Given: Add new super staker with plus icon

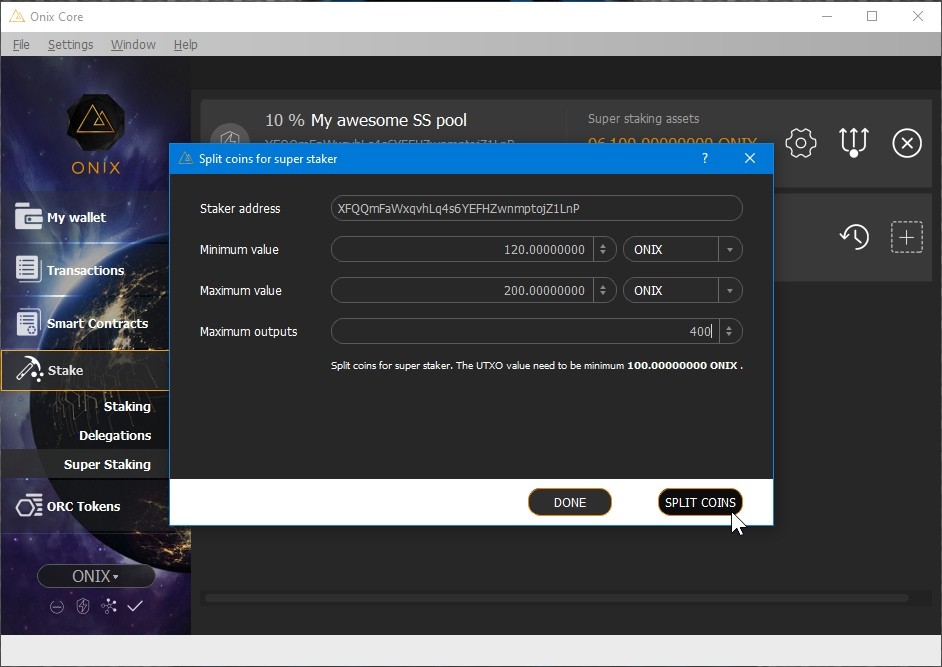Looking at the screenshot, I should coord(907,237).
